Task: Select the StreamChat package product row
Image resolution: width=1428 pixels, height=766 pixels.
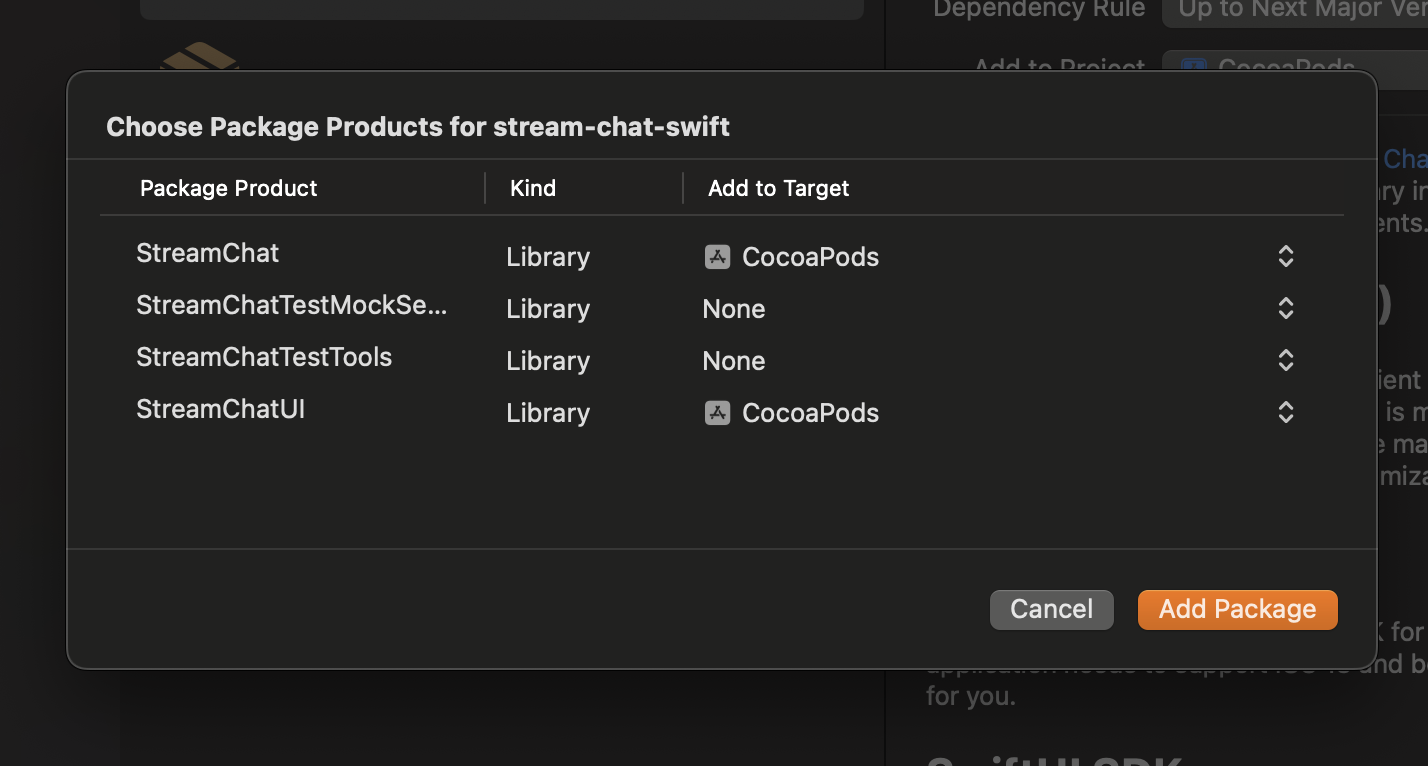Action: 208,253
